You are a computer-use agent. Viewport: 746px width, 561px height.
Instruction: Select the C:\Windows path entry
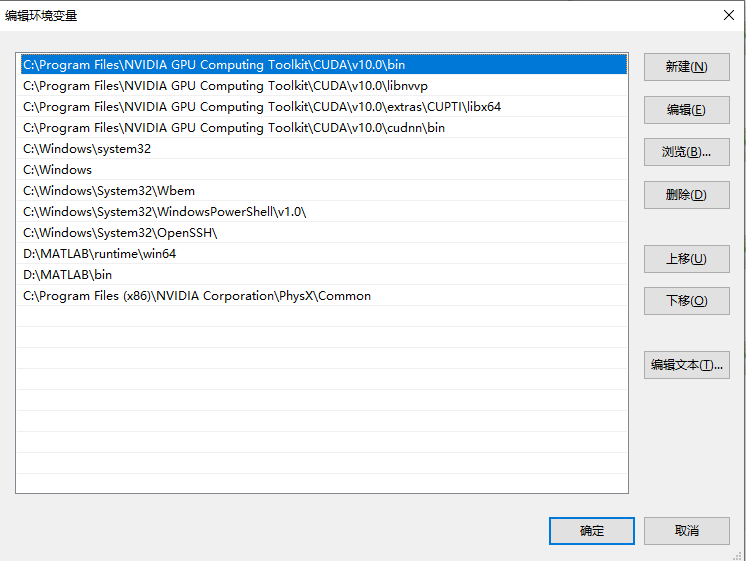click(324, 169)
